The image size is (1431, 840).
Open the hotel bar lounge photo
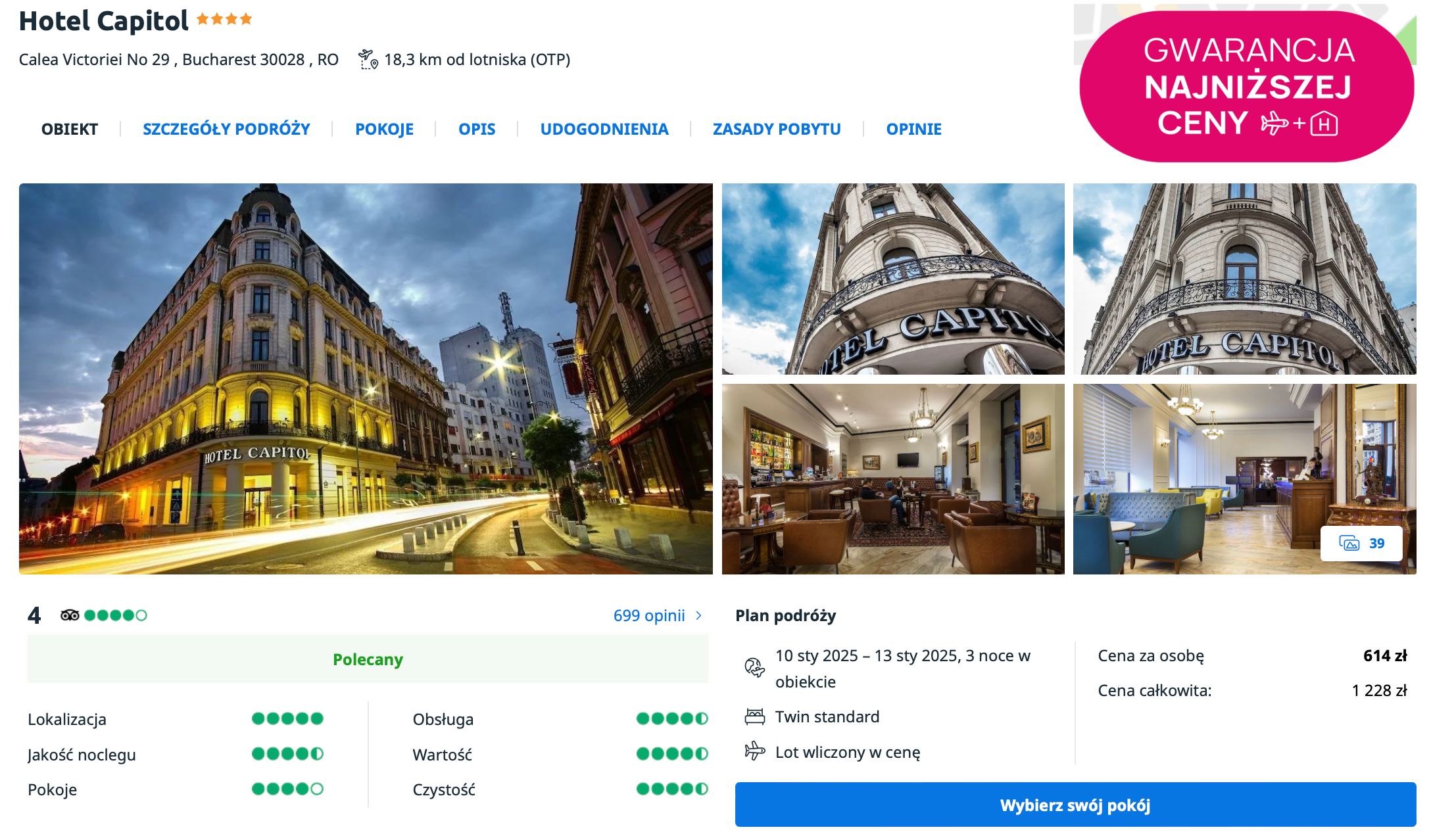tap(892, 478)
